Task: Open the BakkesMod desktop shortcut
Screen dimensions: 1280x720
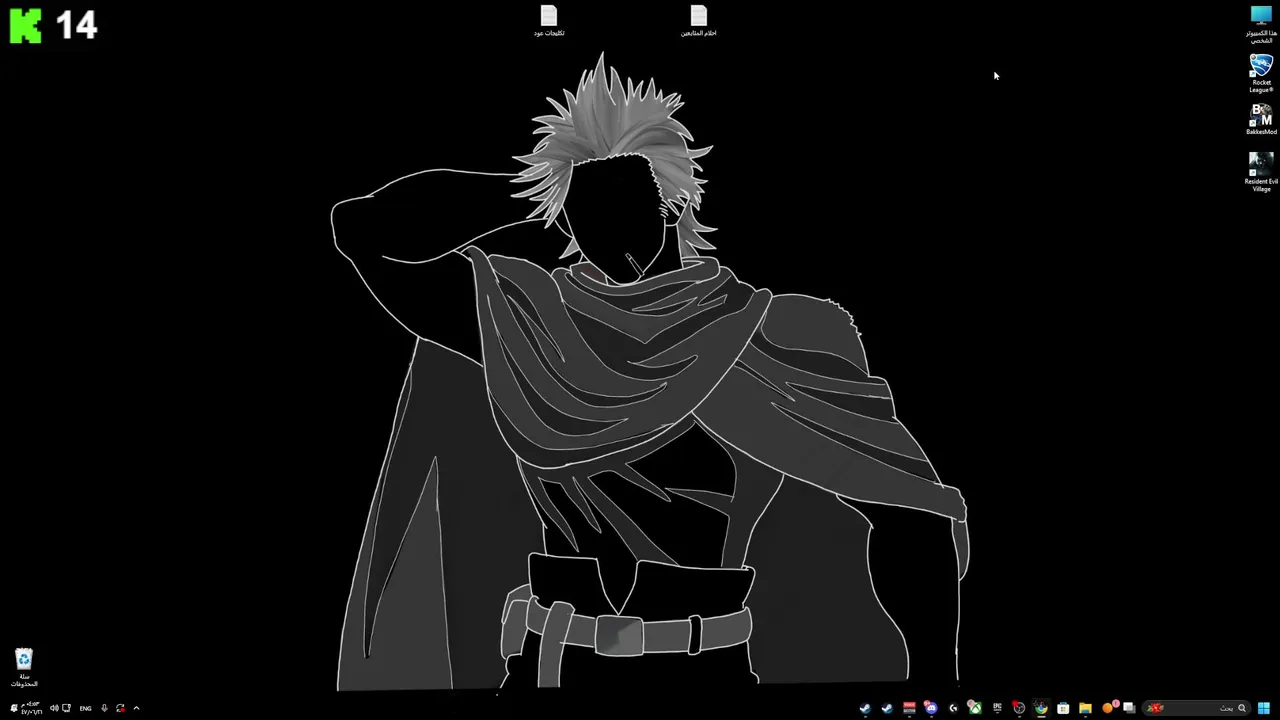Action: 1261,119
